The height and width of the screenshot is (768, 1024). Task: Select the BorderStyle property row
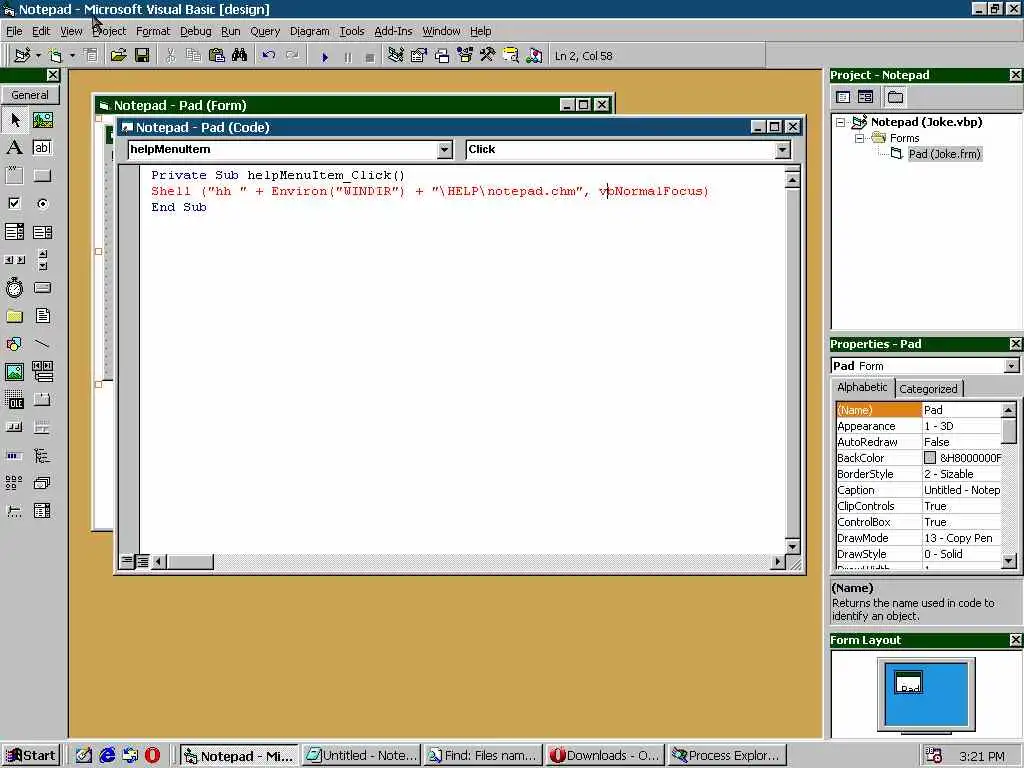918,474
